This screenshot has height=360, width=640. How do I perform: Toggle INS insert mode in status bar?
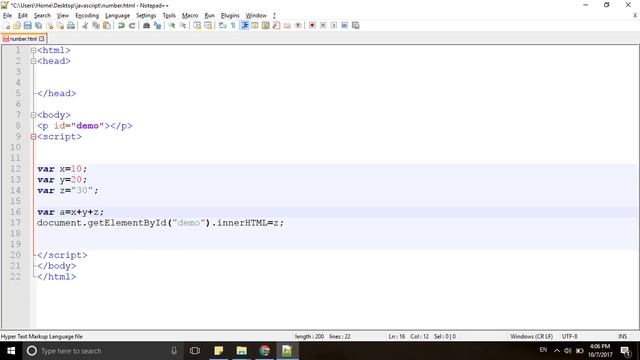622,336
